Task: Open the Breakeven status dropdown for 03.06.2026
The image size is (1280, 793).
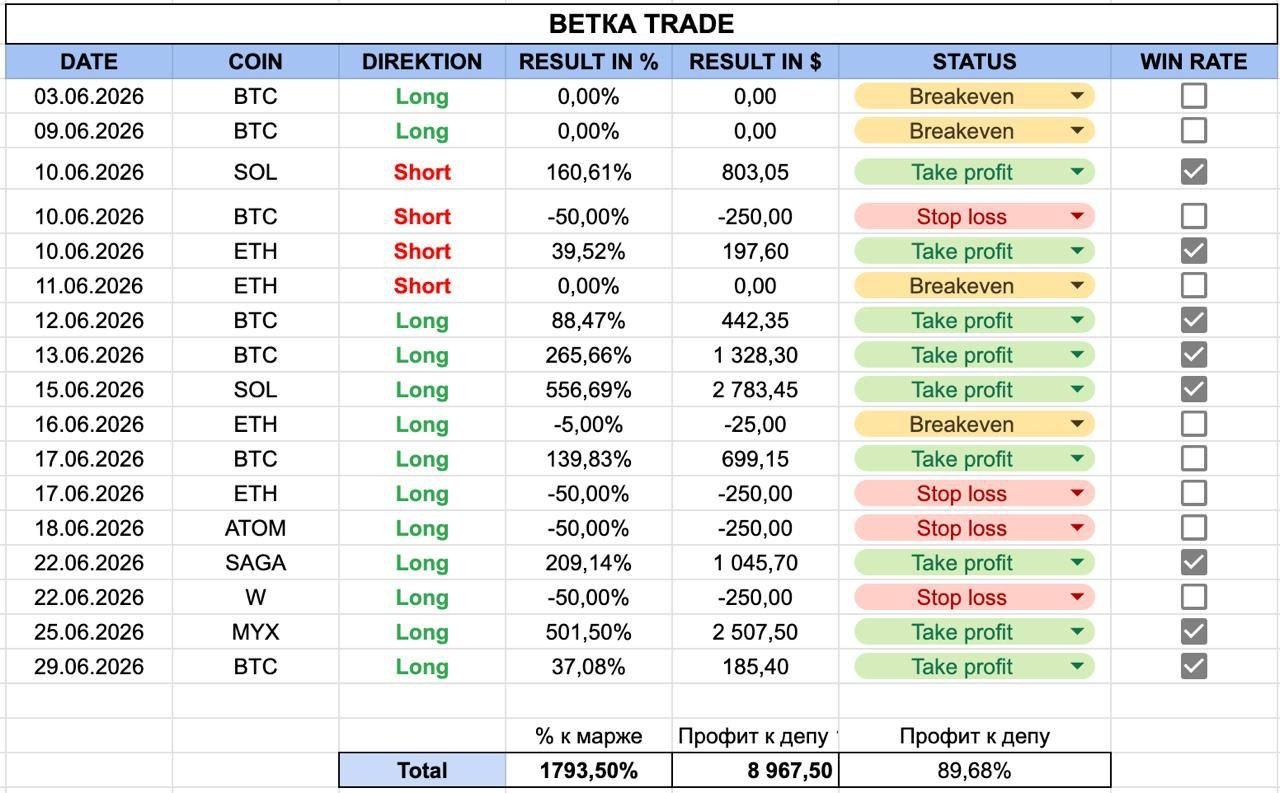Action: 1077,96
